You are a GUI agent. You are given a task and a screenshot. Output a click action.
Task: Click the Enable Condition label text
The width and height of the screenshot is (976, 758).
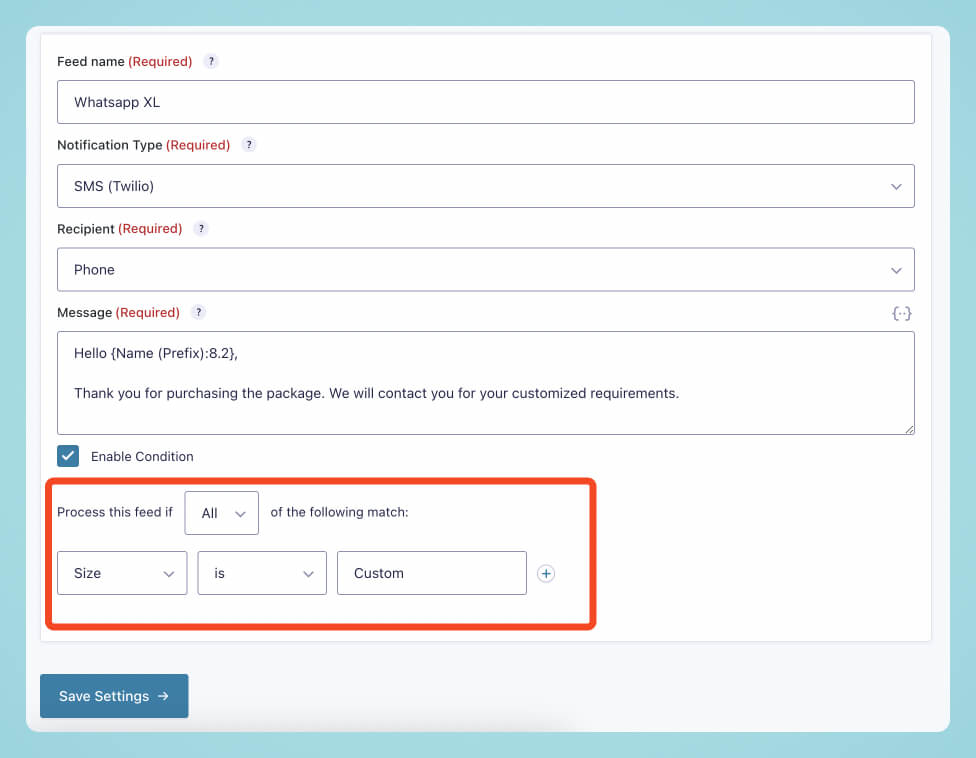142,457
